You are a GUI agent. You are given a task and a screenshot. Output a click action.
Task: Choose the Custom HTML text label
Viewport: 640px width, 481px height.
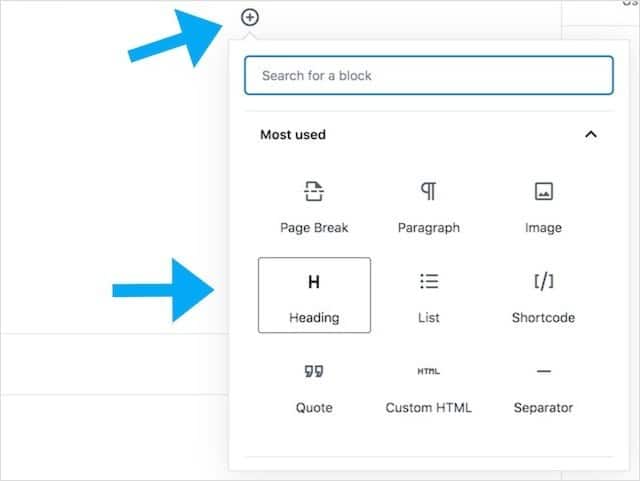[x=429, y=408]
